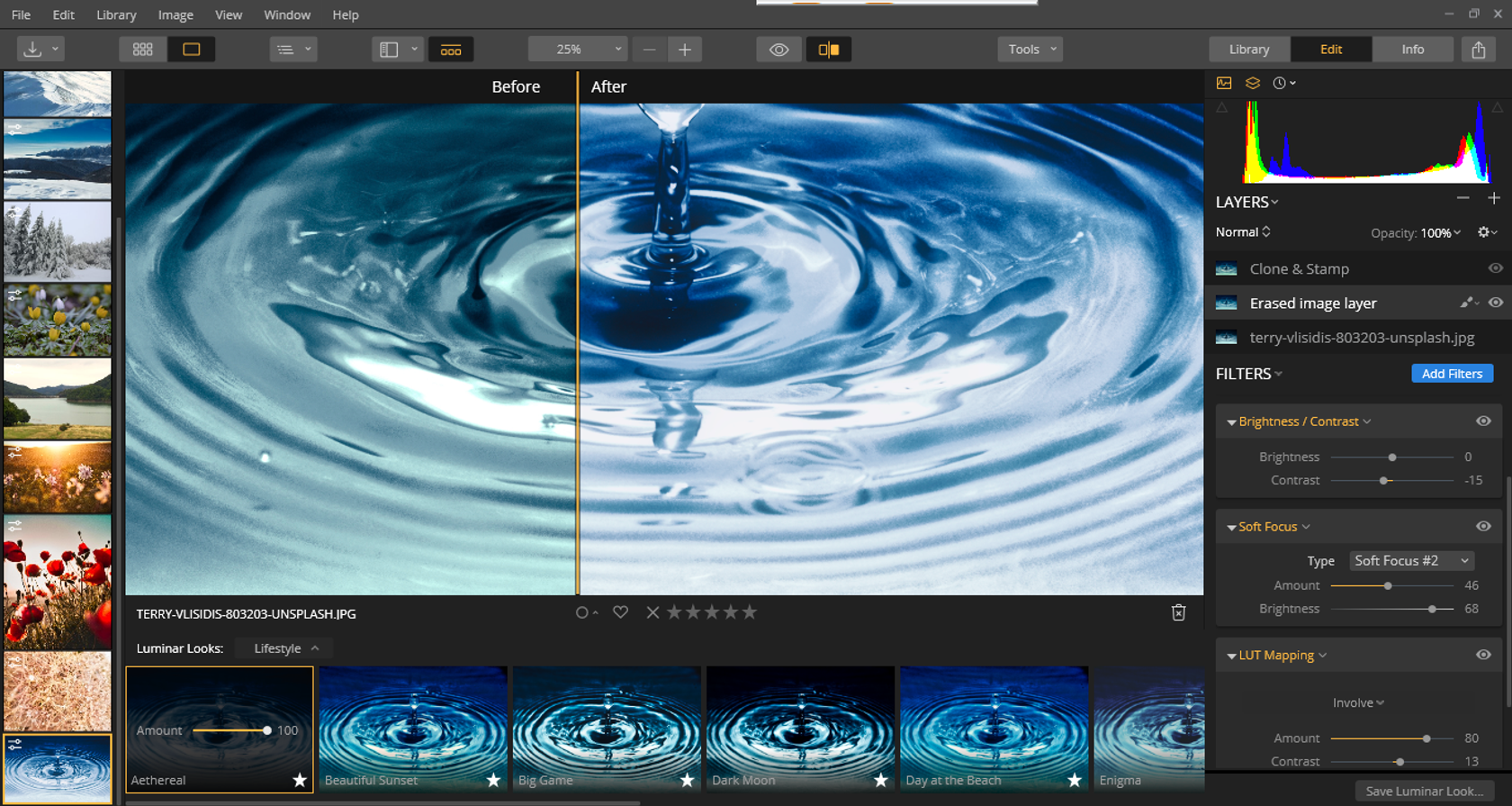
Task: Switch to the Info tab
Action: click(x=1413, y=50)
